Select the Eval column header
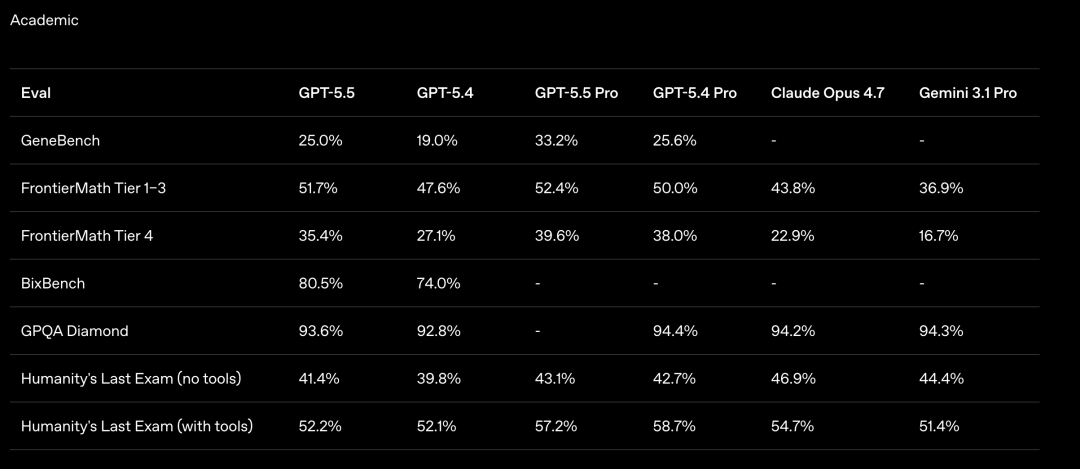 pos(36,93)
